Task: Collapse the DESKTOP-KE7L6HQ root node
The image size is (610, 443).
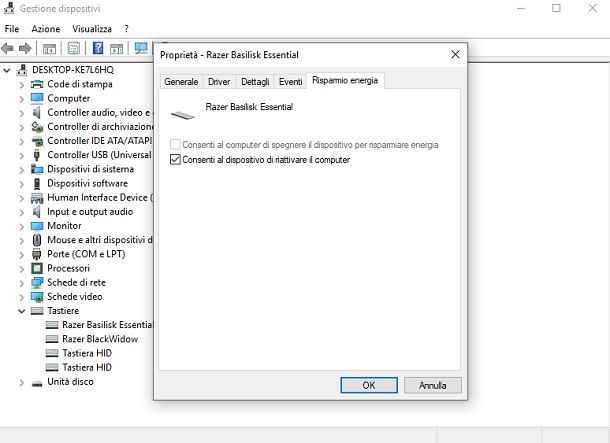Action: tap(7, 70)
